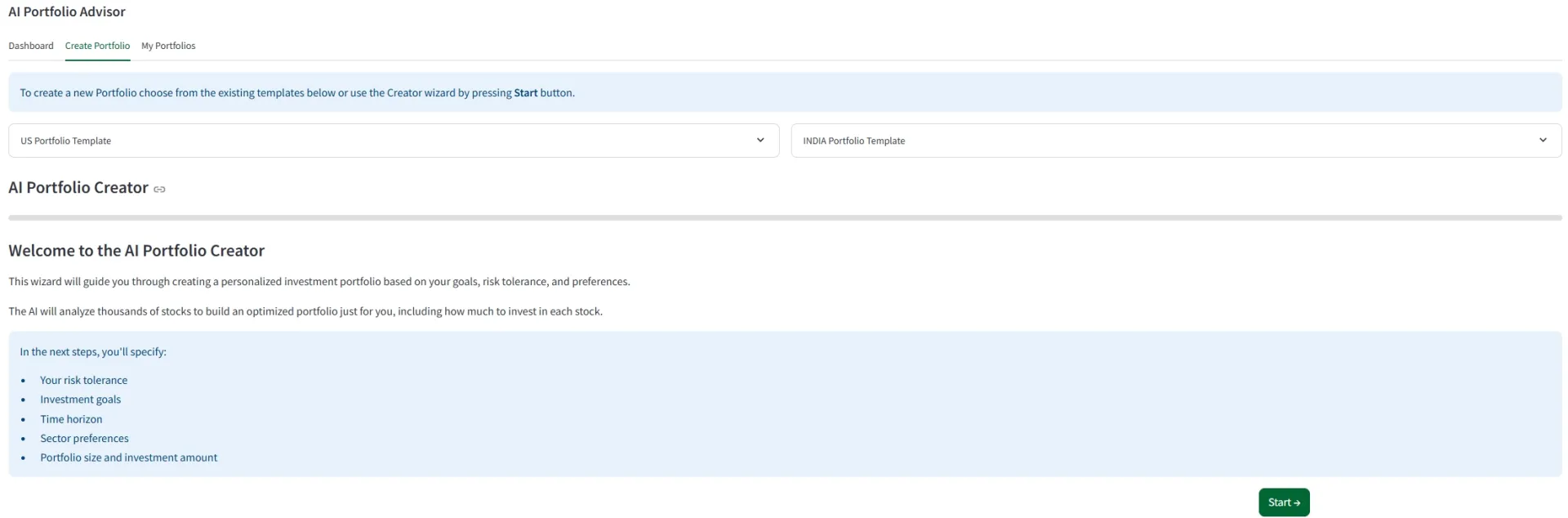Click link icon beside AI Portfolio Creator
Viewport: 1568px width, 518px height.
pos(160,190)
